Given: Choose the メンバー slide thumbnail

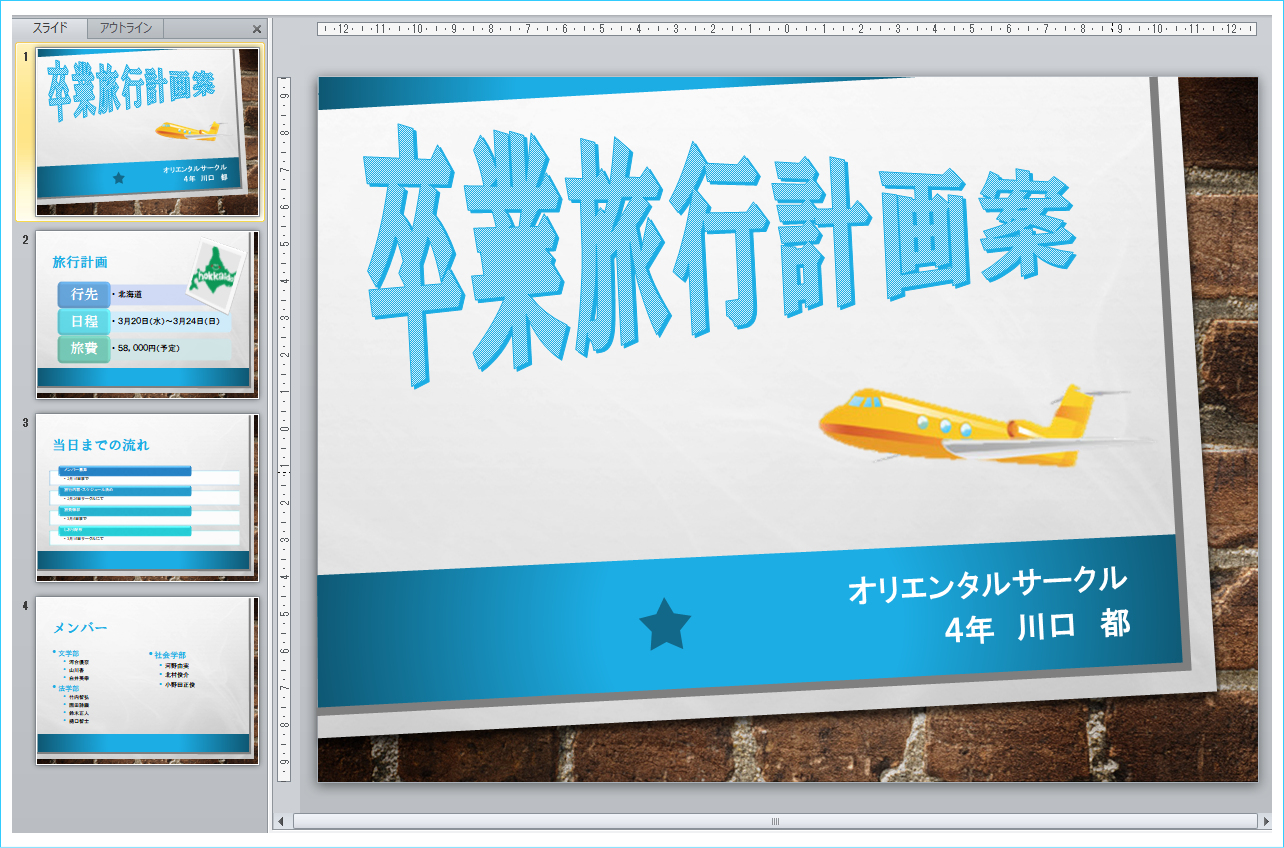Looking at the screenshot, I should [x=147, y=680].
